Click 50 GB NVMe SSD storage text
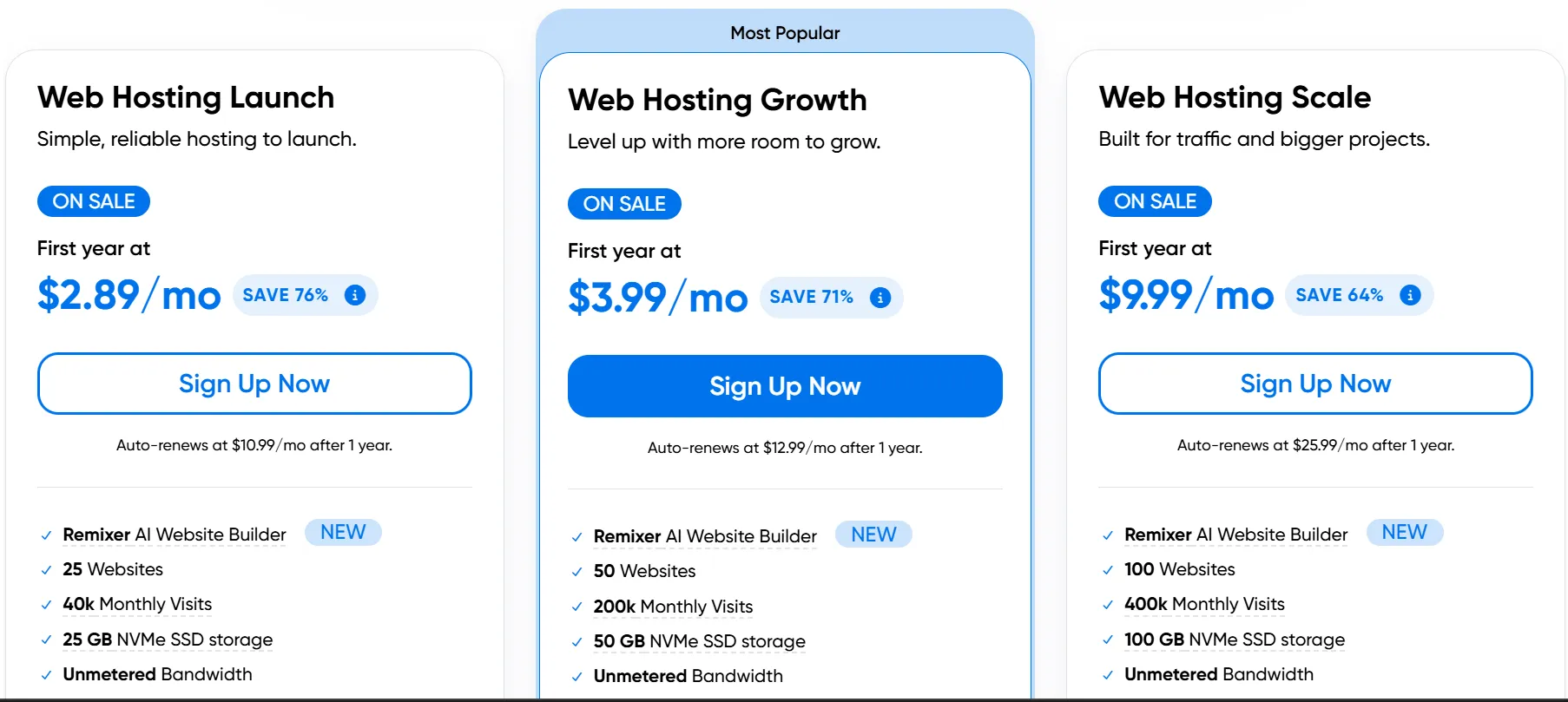1568x702 pixels. [x=699, y=641]
